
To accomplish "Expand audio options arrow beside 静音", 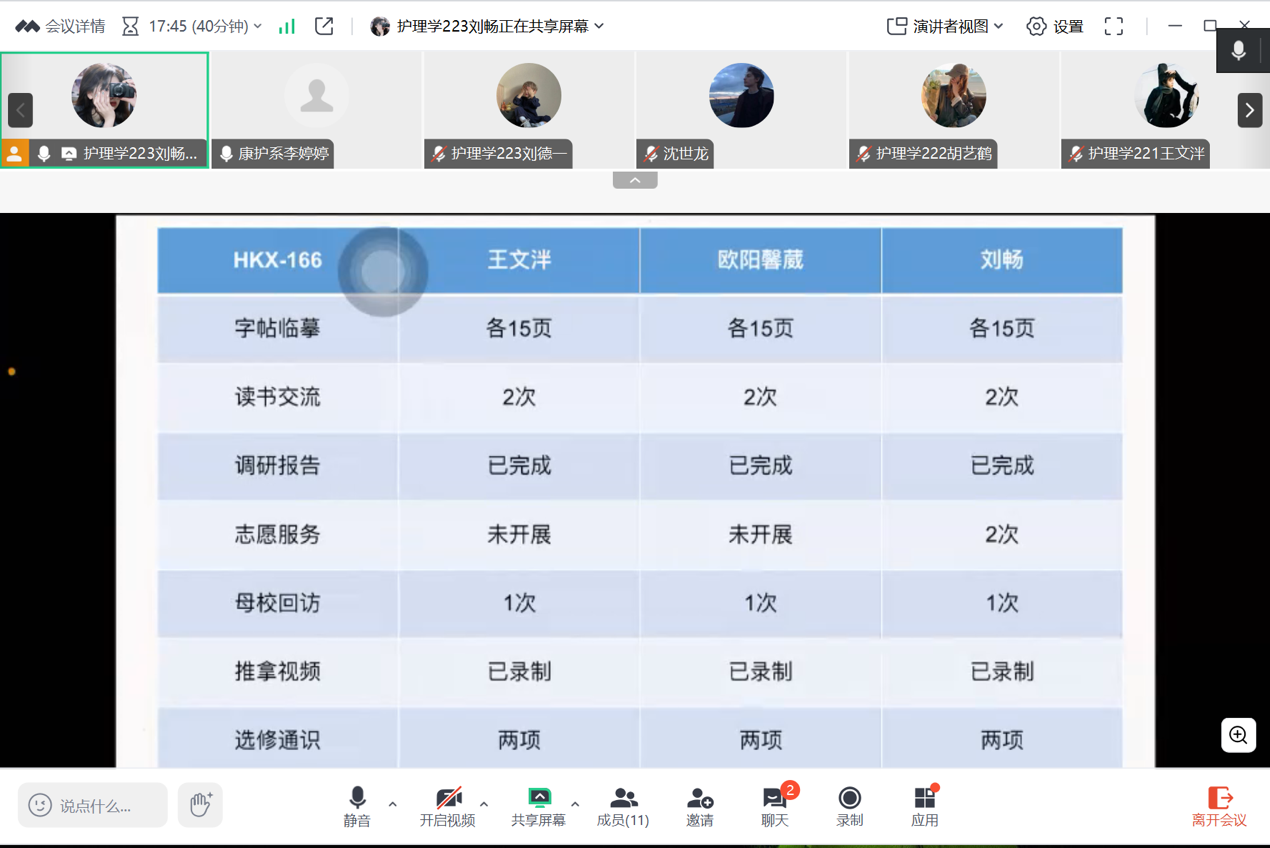I will click(392, 804).
